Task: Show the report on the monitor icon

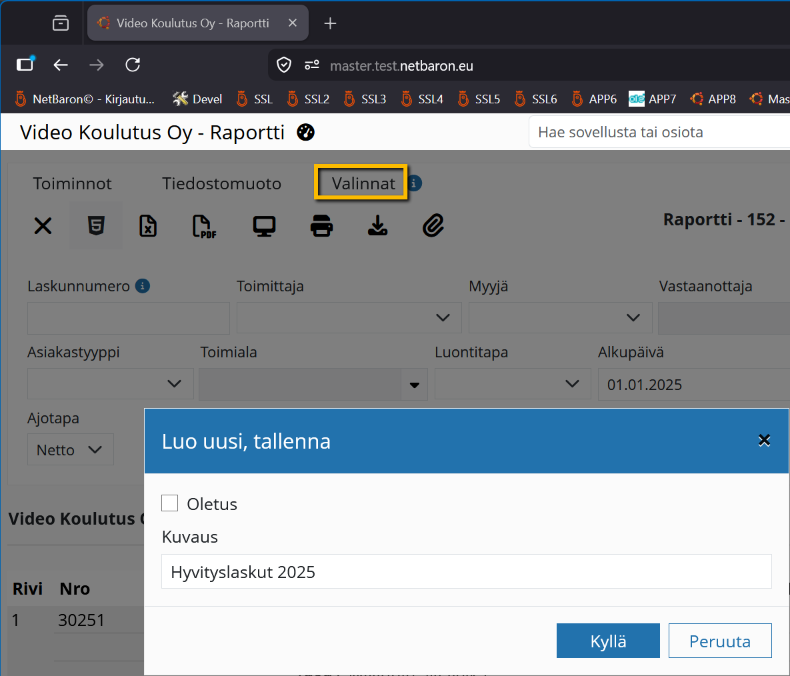Action: pos(264,226)
